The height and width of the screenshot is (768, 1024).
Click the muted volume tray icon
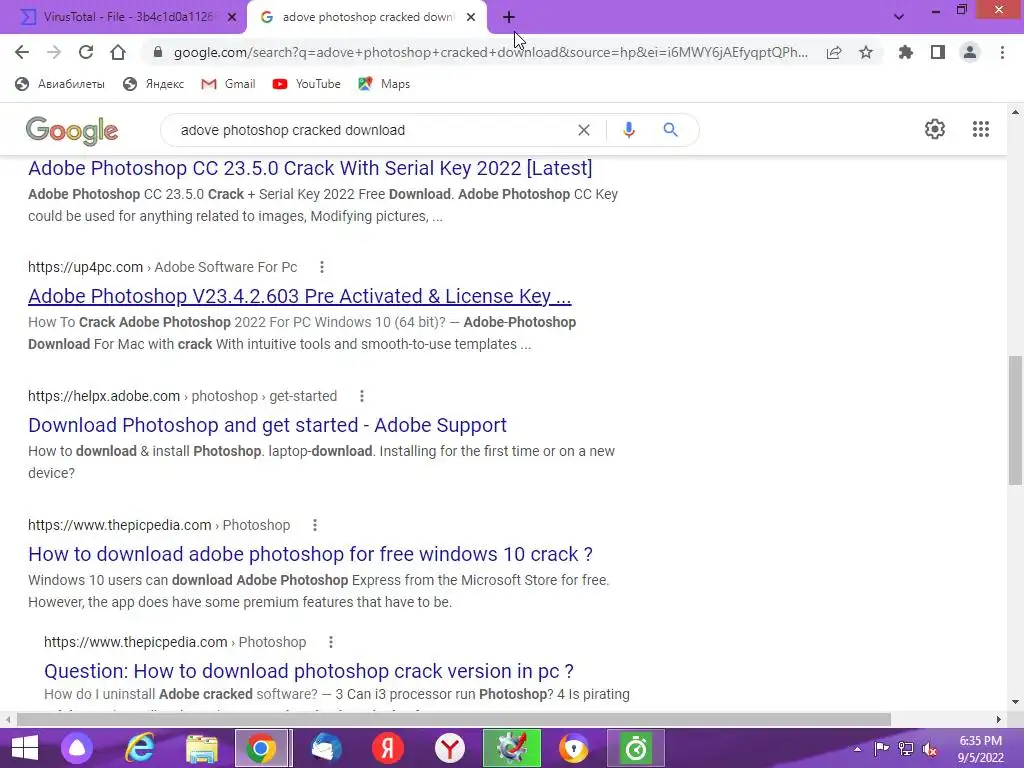click(930, 748)
